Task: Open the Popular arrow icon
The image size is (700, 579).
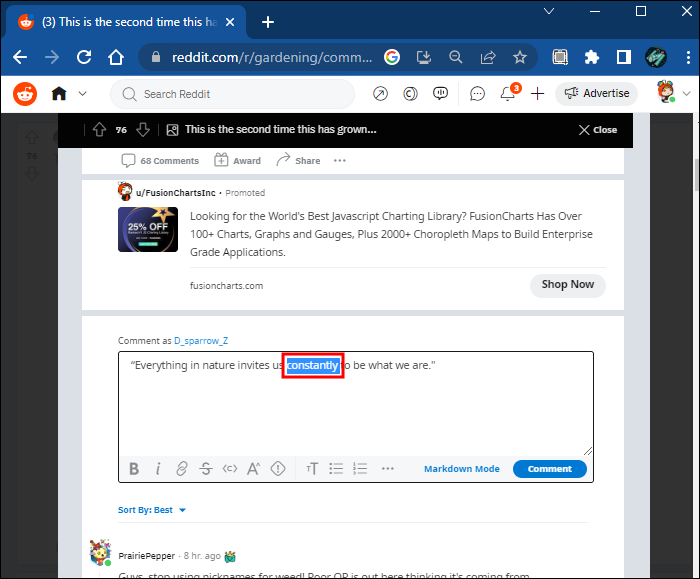Action: [x=380, y=94]
